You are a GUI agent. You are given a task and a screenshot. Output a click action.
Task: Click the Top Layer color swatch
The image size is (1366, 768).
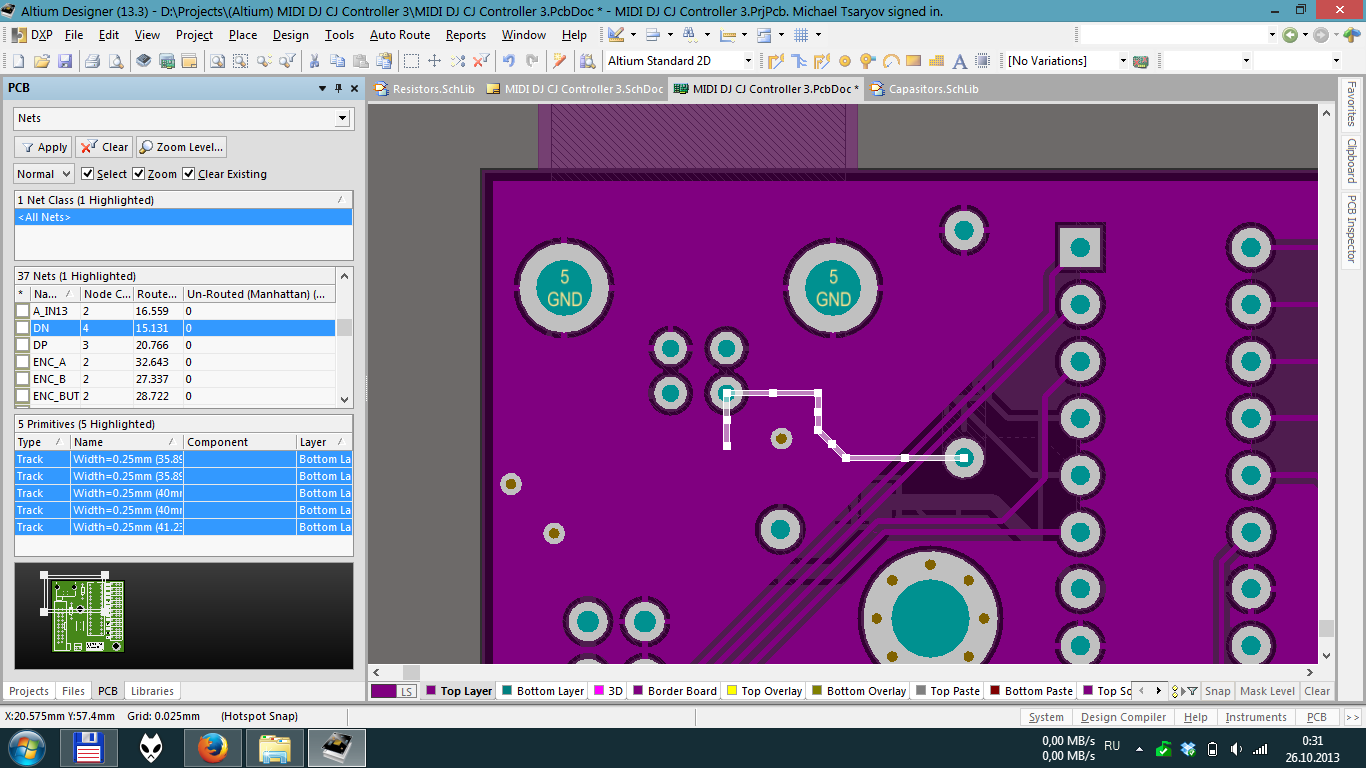[431, 691]
